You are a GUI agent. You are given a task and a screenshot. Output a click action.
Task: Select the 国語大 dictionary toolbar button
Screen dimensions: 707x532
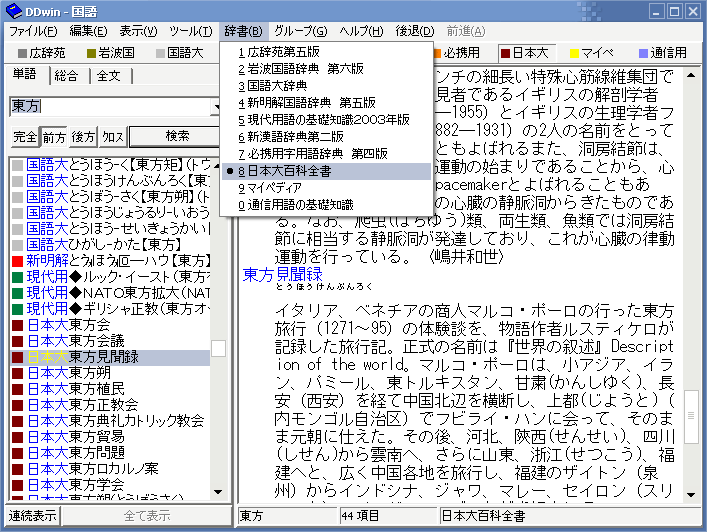pos(179,53)
